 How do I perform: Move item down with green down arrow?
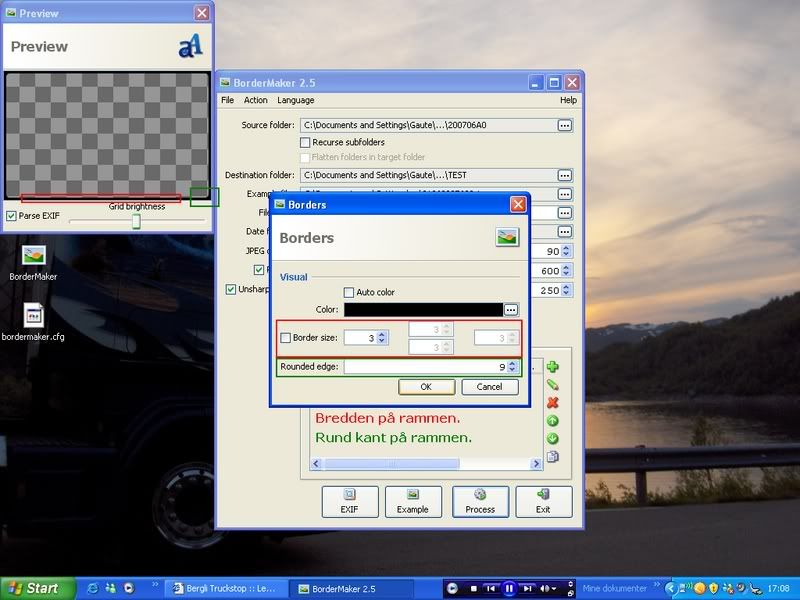pos(553,439)
